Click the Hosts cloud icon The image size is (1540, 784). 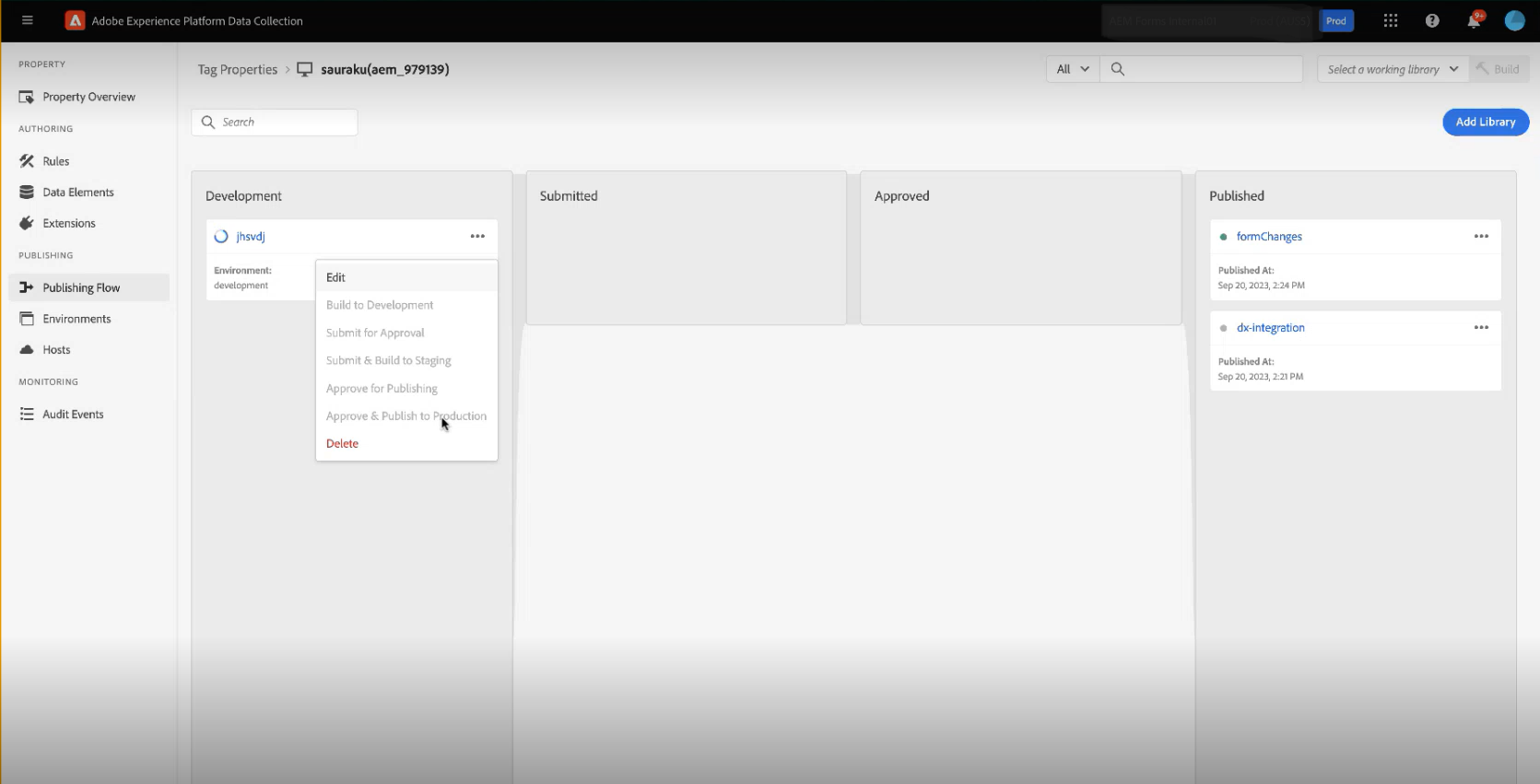pos(27,350)
